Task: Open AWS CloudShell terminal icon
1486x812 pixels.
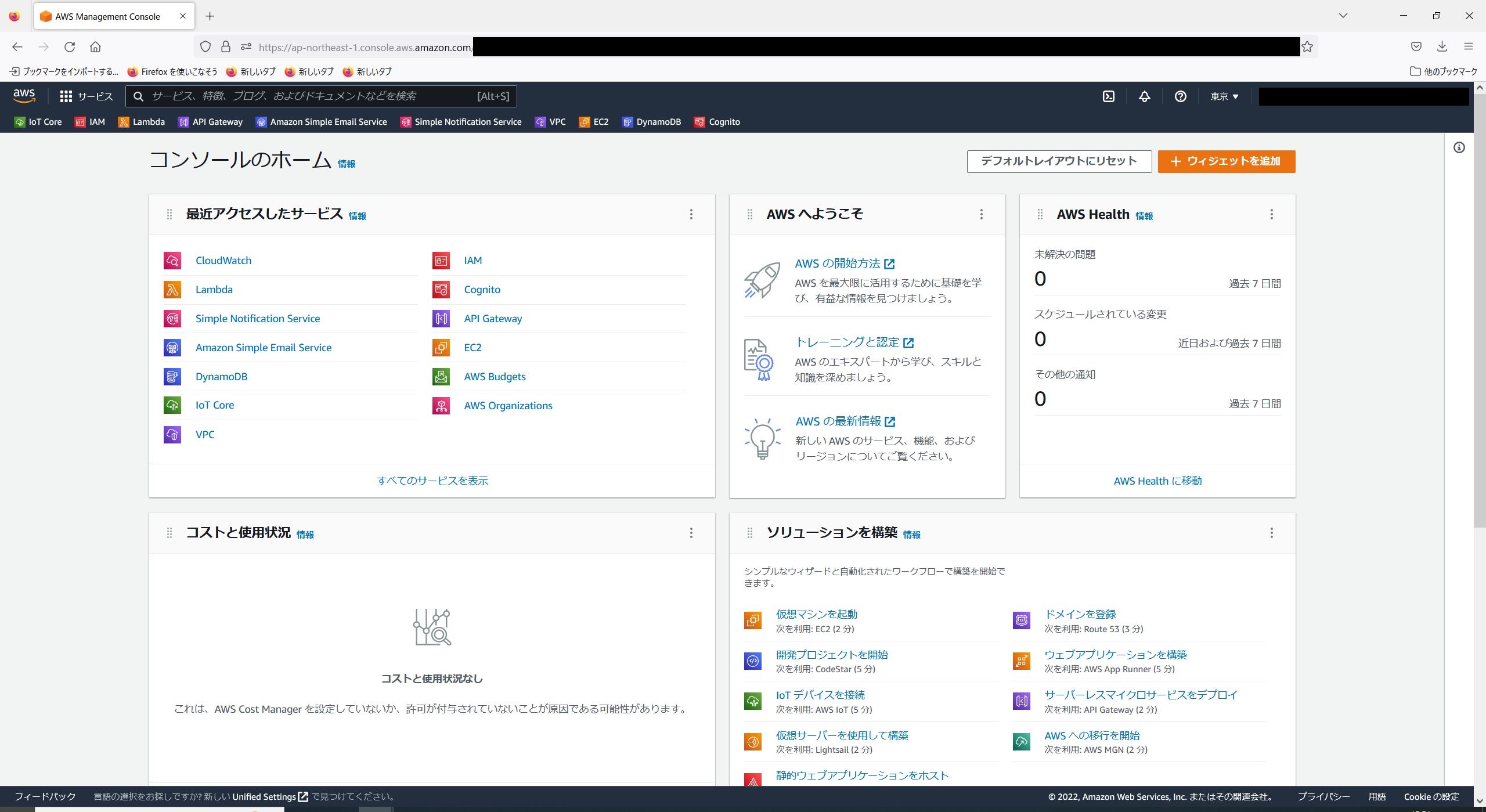Action: tap(1108, 96)
